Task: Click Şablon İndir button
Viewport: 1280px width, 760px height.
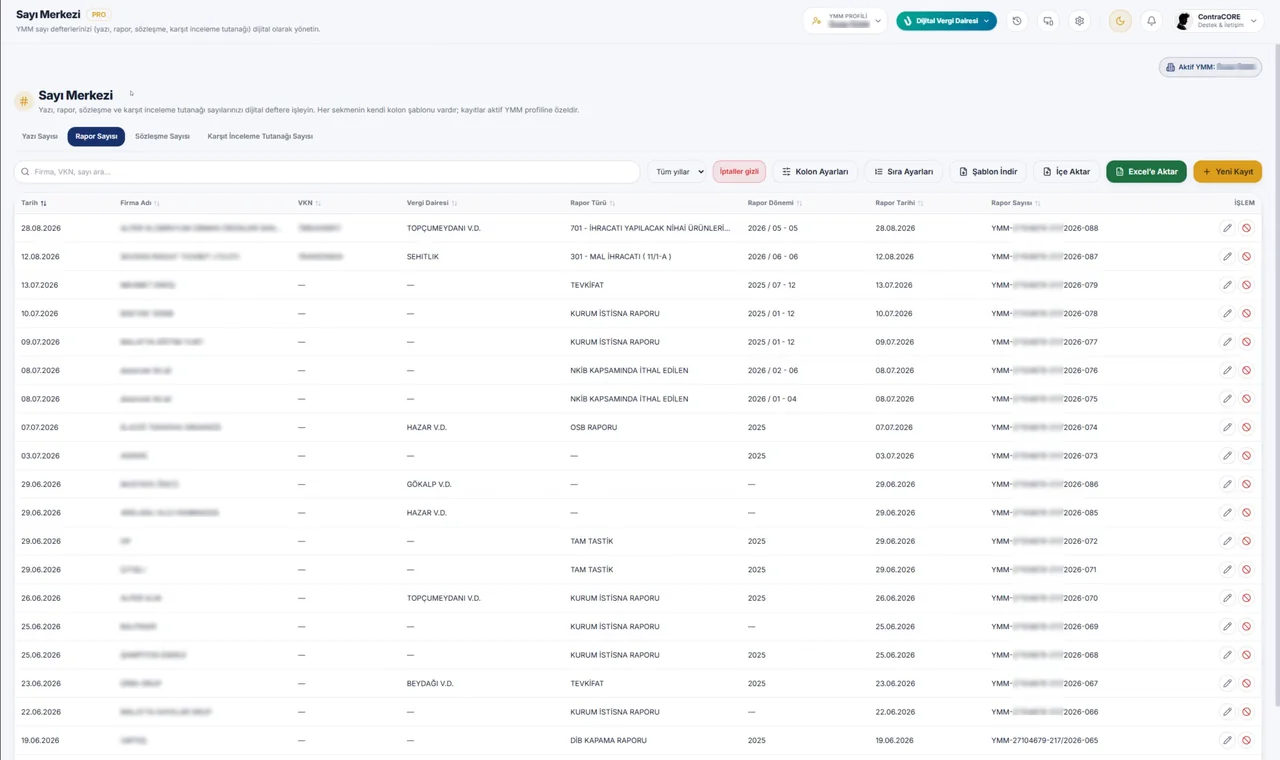Action: (x=988, y=172)
